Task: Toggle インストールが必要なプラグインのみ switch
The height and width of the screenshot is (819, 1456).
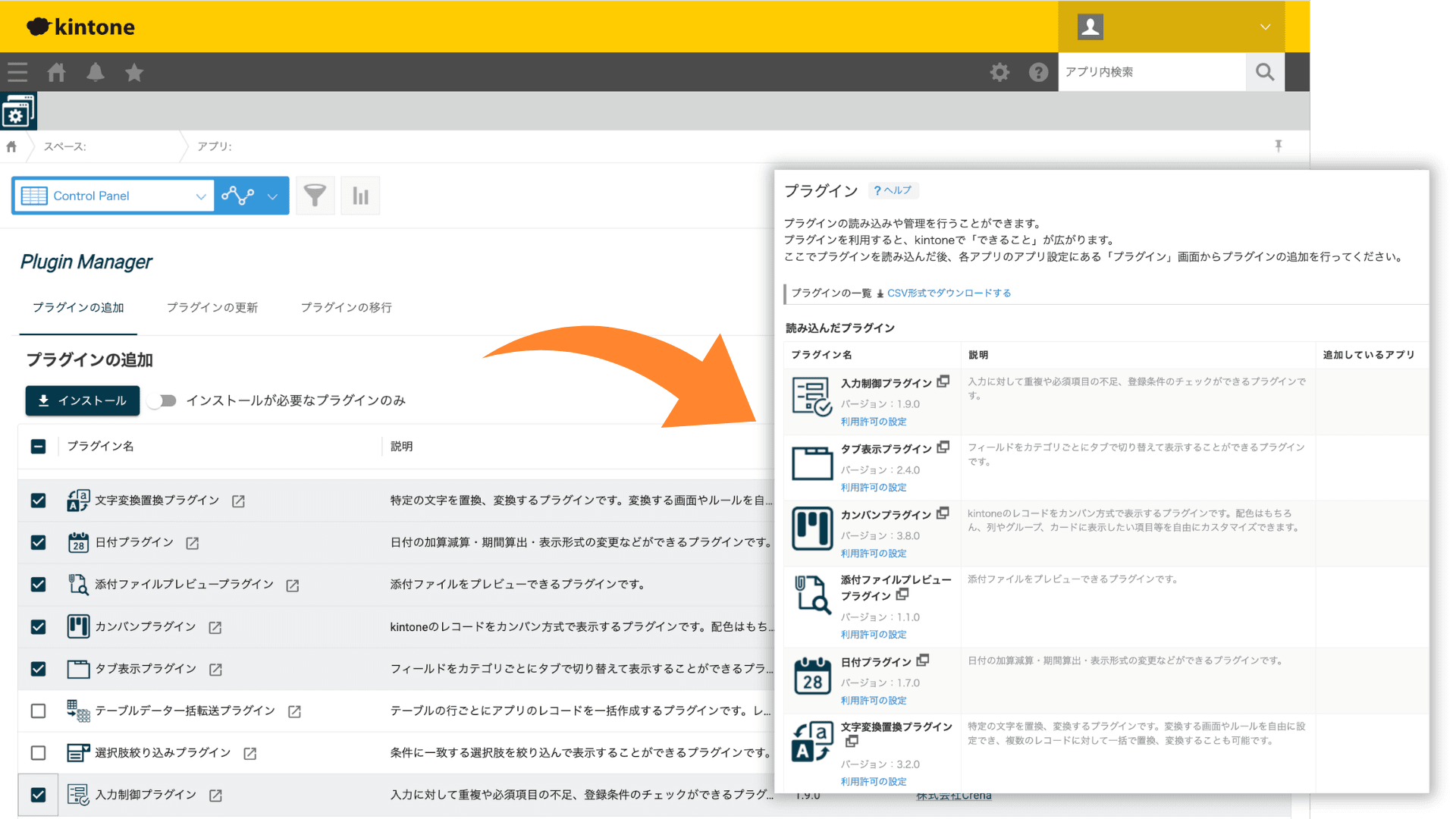Action: [163, 400]
